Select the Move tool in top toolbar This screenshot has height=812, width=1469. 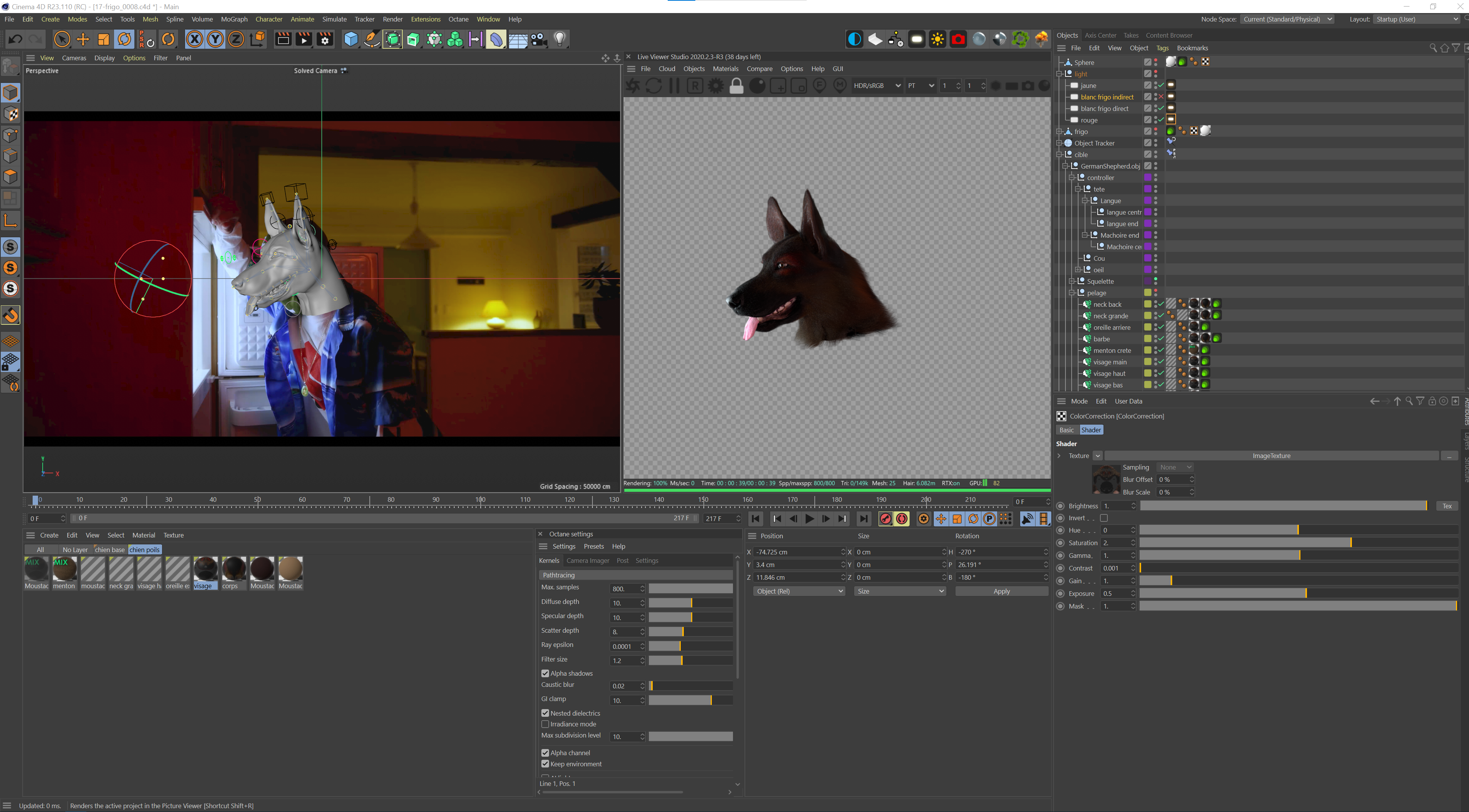coord(83,39)
